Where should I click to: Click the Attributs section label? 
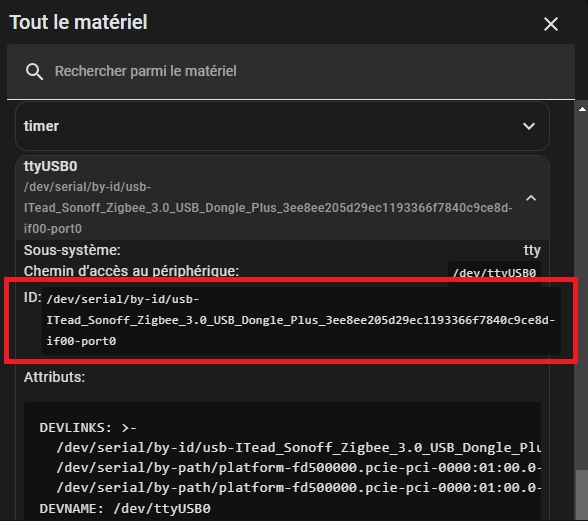click(54, 377)
